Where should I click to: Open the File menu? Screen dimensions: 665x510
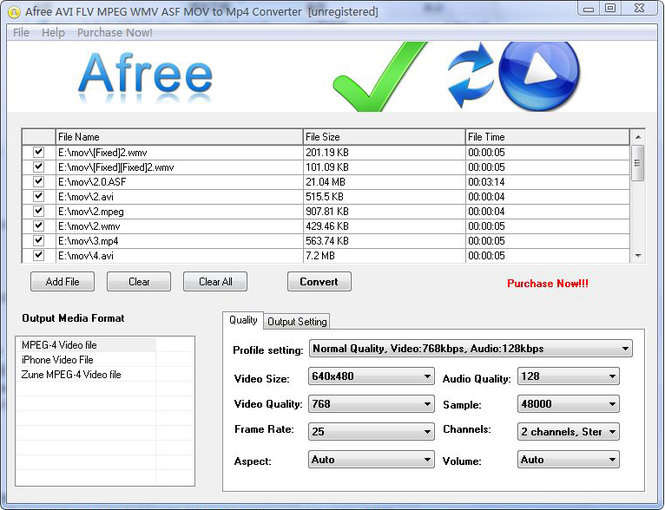21,33
